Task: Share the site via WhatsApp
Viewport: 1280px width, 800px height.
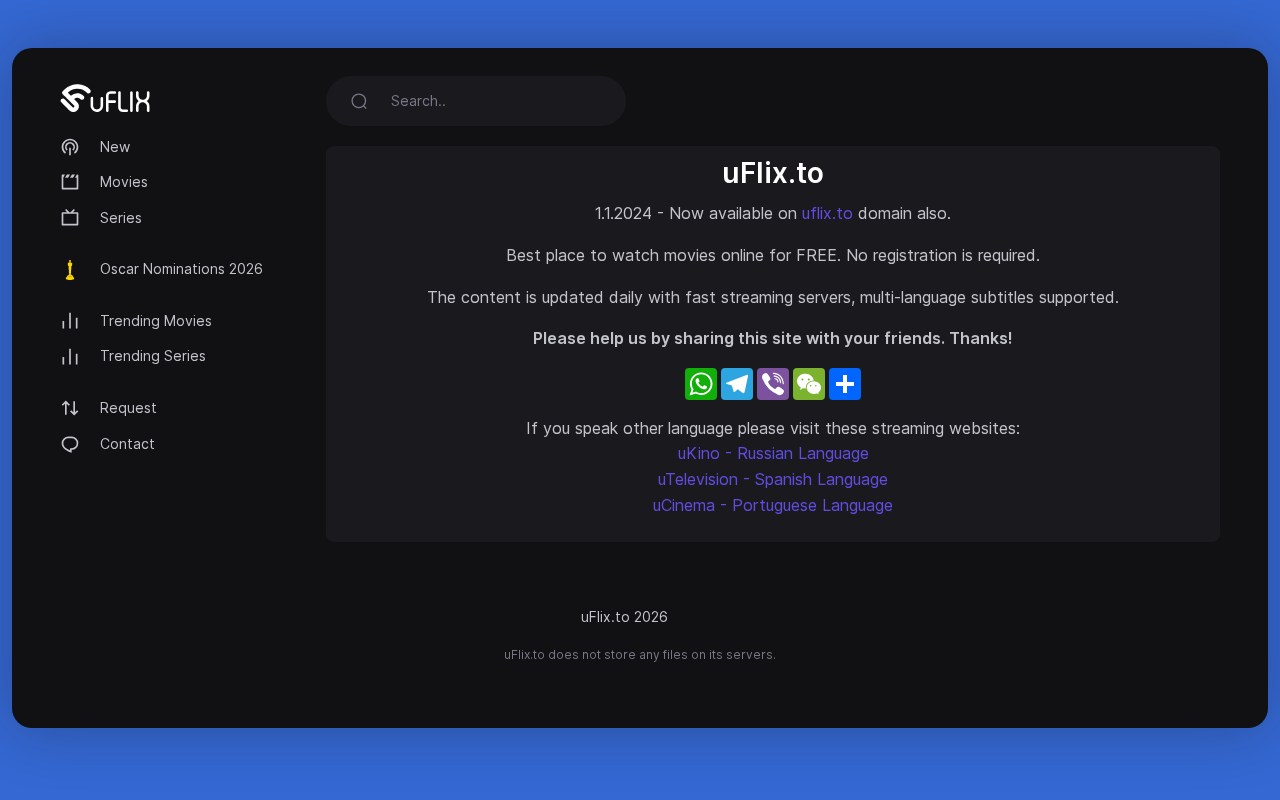Action: [701, 384]
